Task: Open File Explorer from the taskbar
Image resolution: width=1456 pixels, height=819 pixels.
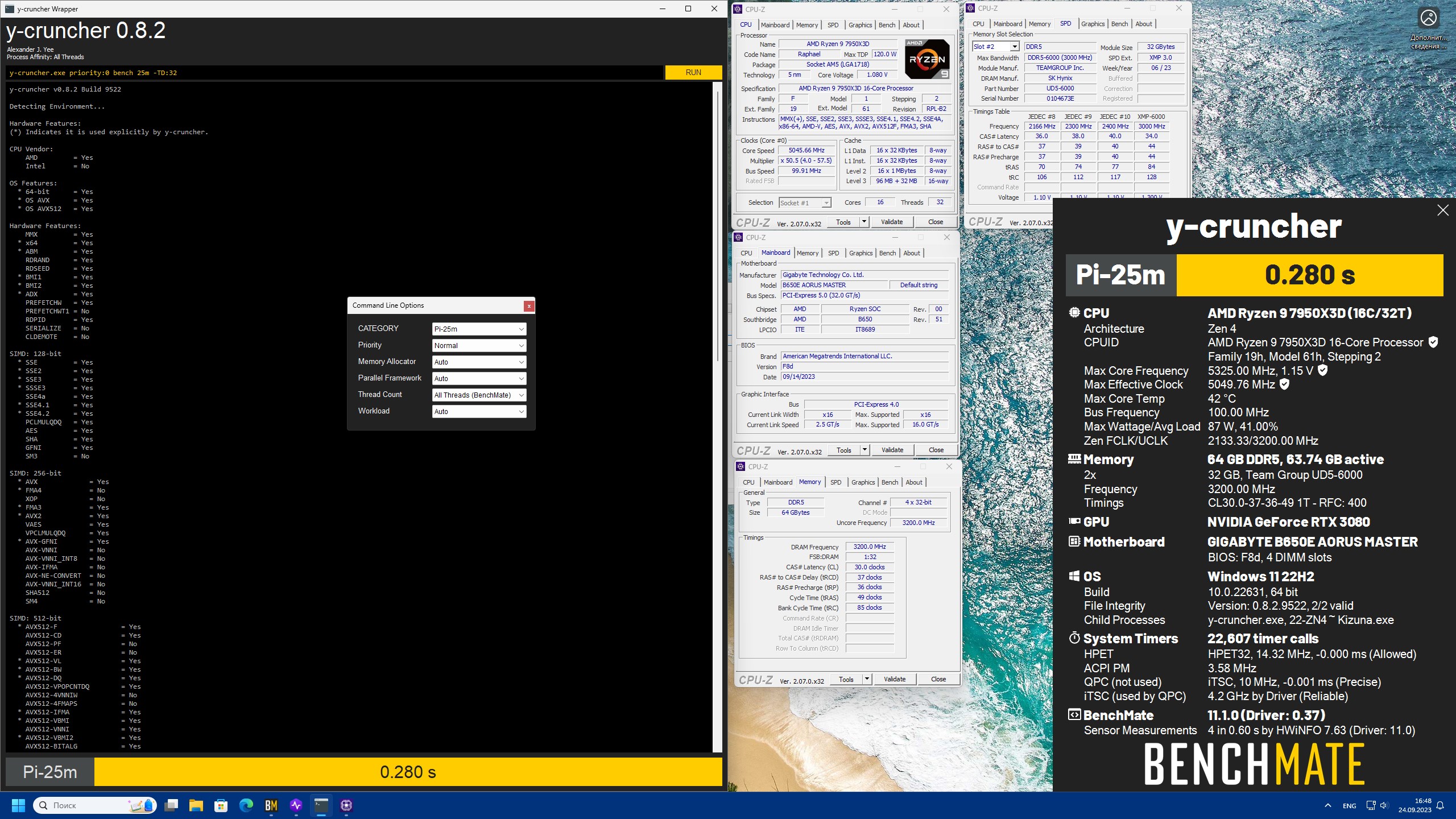Action: point(196,805)
